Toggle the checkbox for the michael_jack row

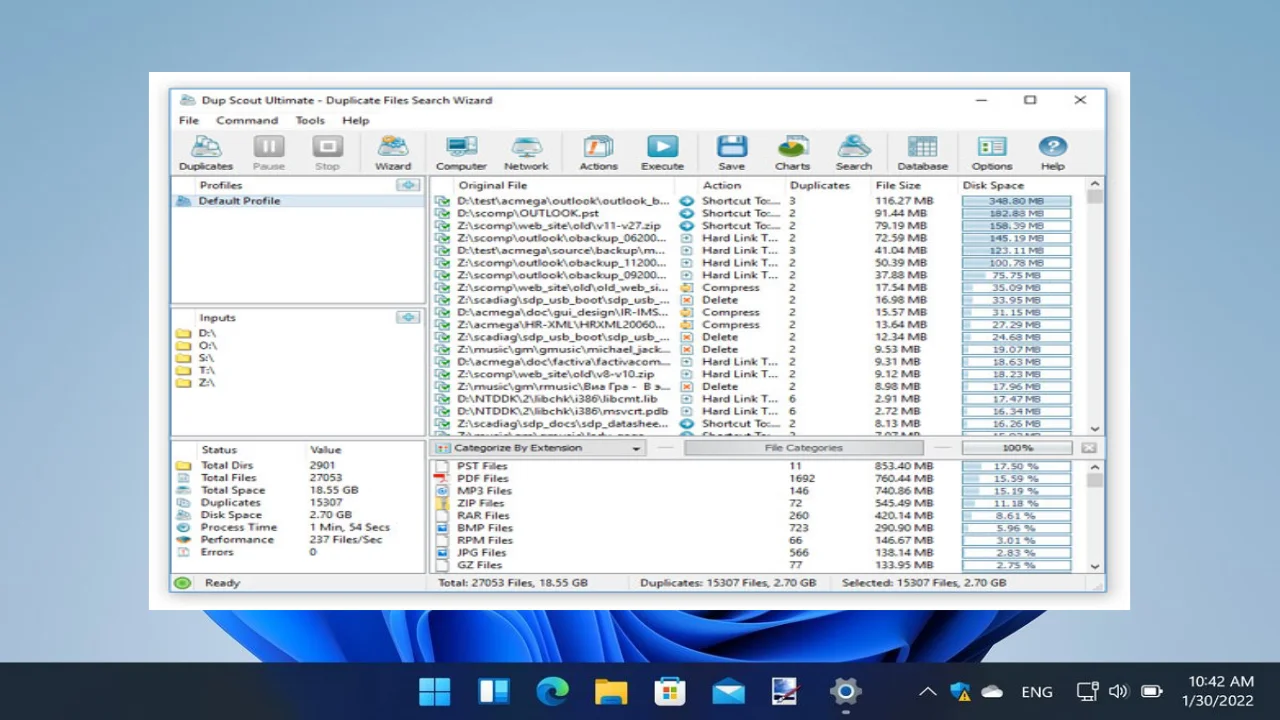(442, 349)
